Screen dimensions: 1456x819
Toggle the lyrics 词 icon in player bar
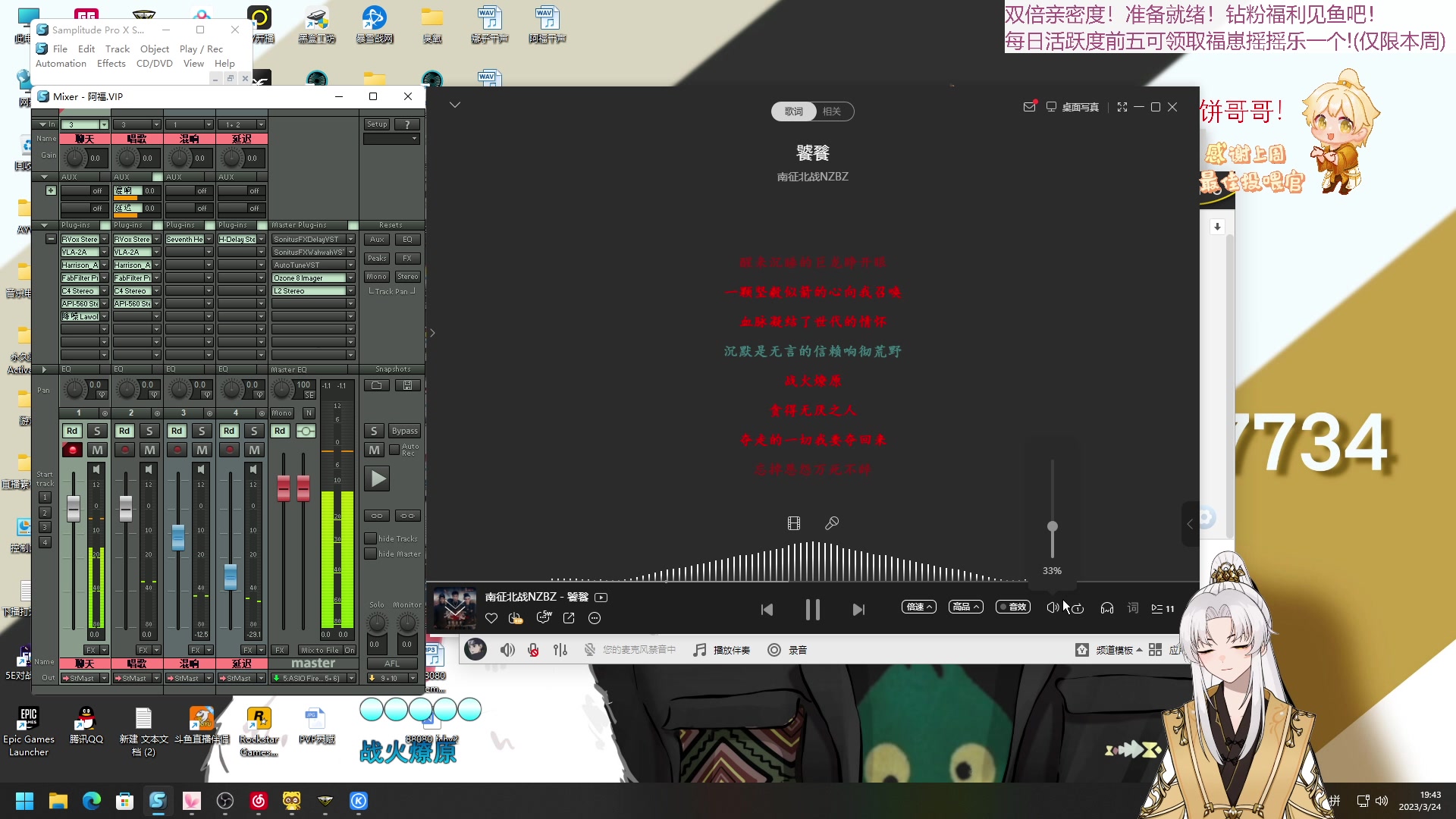[1133, 607]
